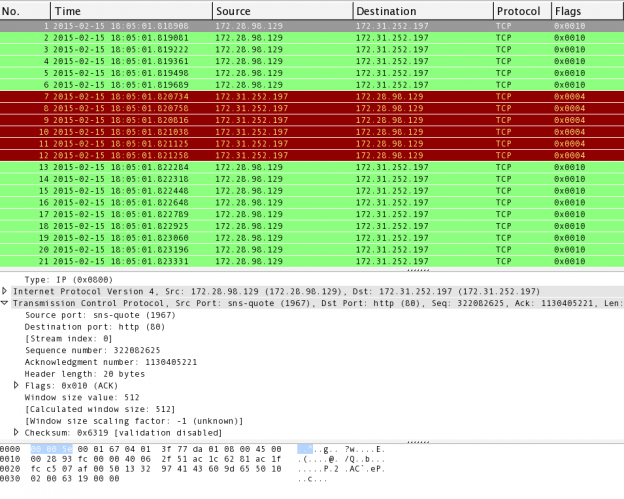624x499 pixels.
Task: Select packet number 1 in the list
Action: click(300, 24)
